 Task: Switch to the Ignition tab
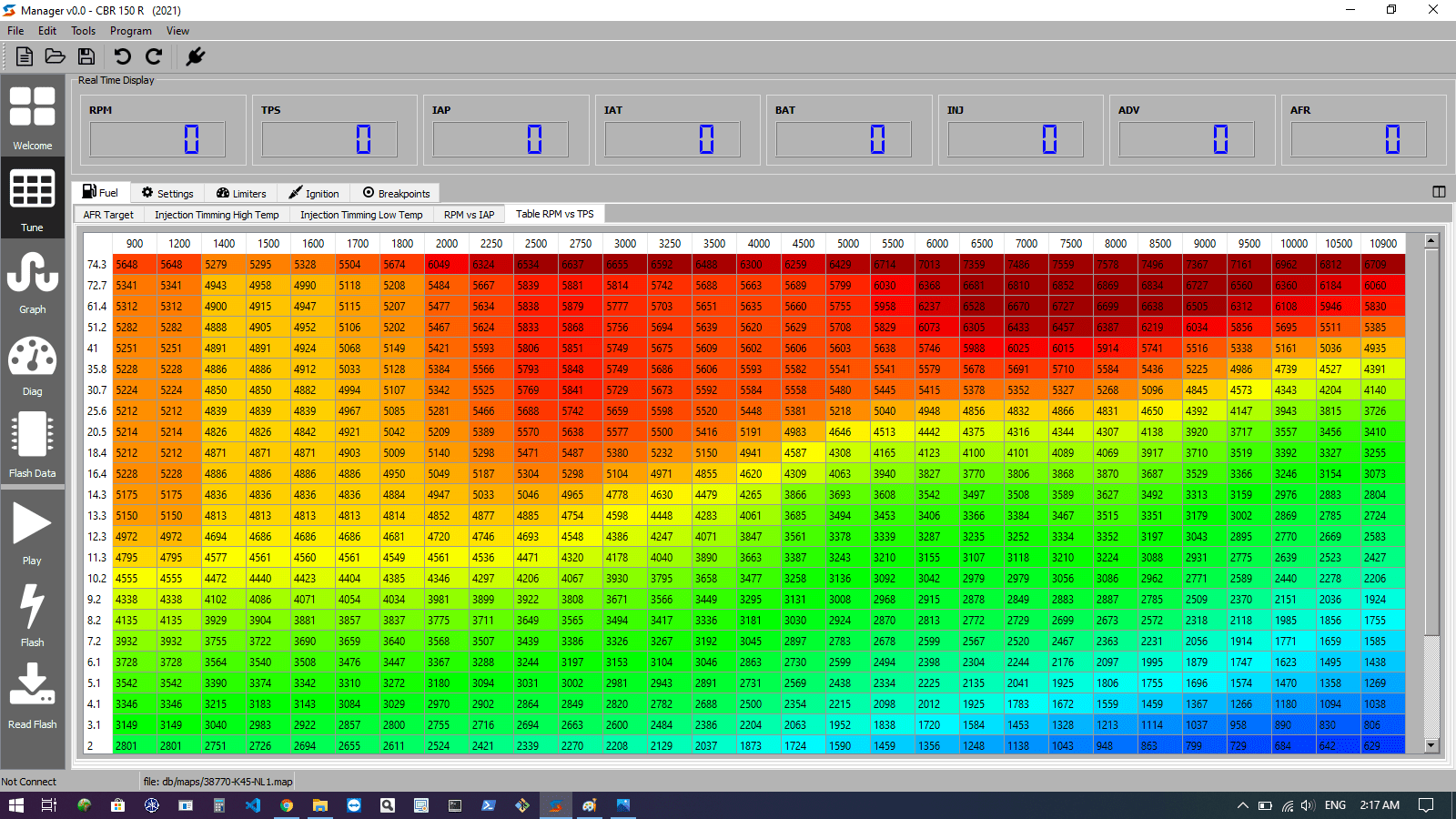(x=314, y=192)
